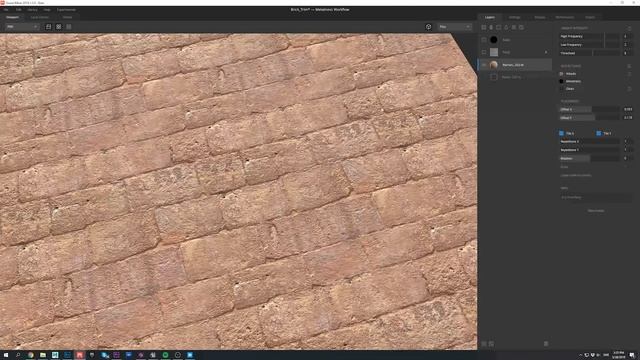The height and width of the screenshot is (360, 640).
Task: Switch to the third viewport layout icon
Action: click(69, 27)
